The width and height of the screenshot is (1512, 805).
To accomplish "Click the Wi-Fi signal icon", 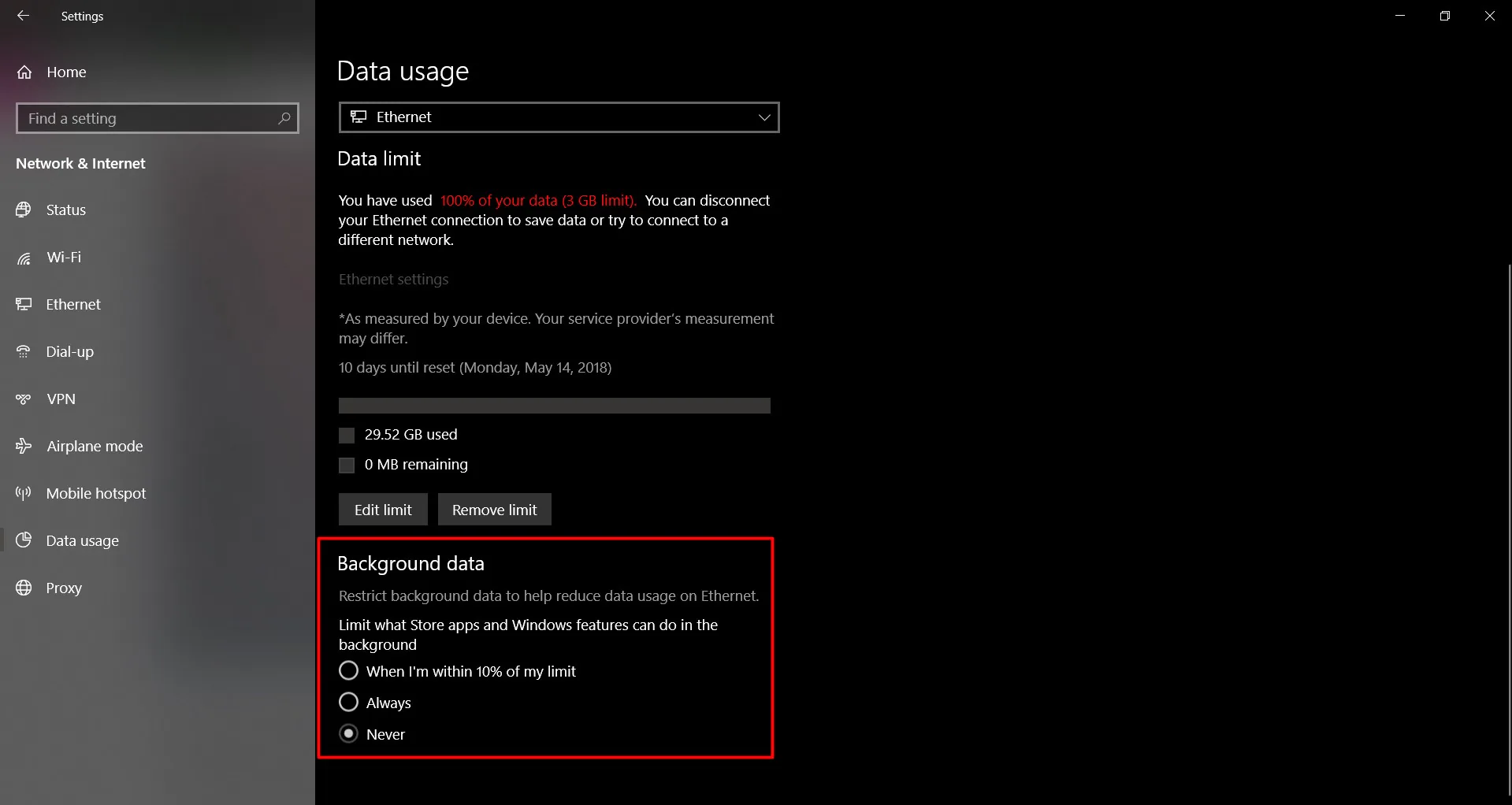I will click(24, 258).
